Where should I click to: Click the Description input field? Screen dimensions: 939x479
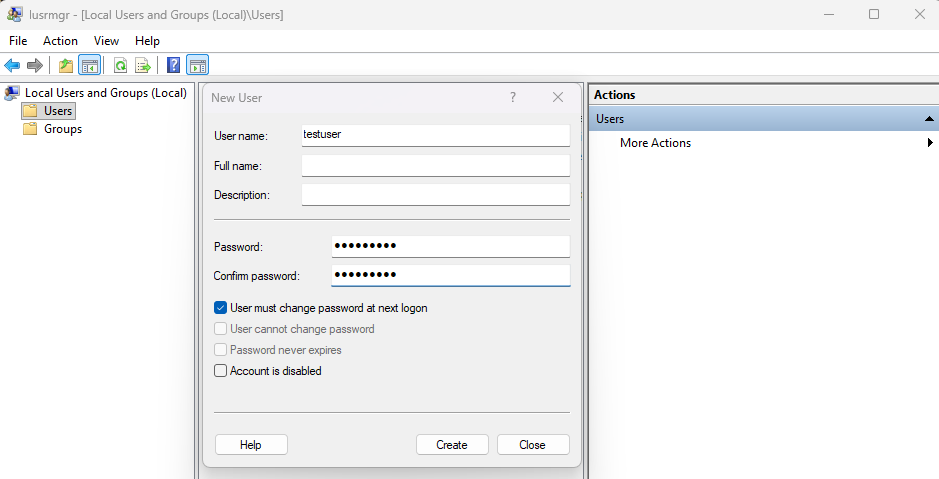coord(435,195)
